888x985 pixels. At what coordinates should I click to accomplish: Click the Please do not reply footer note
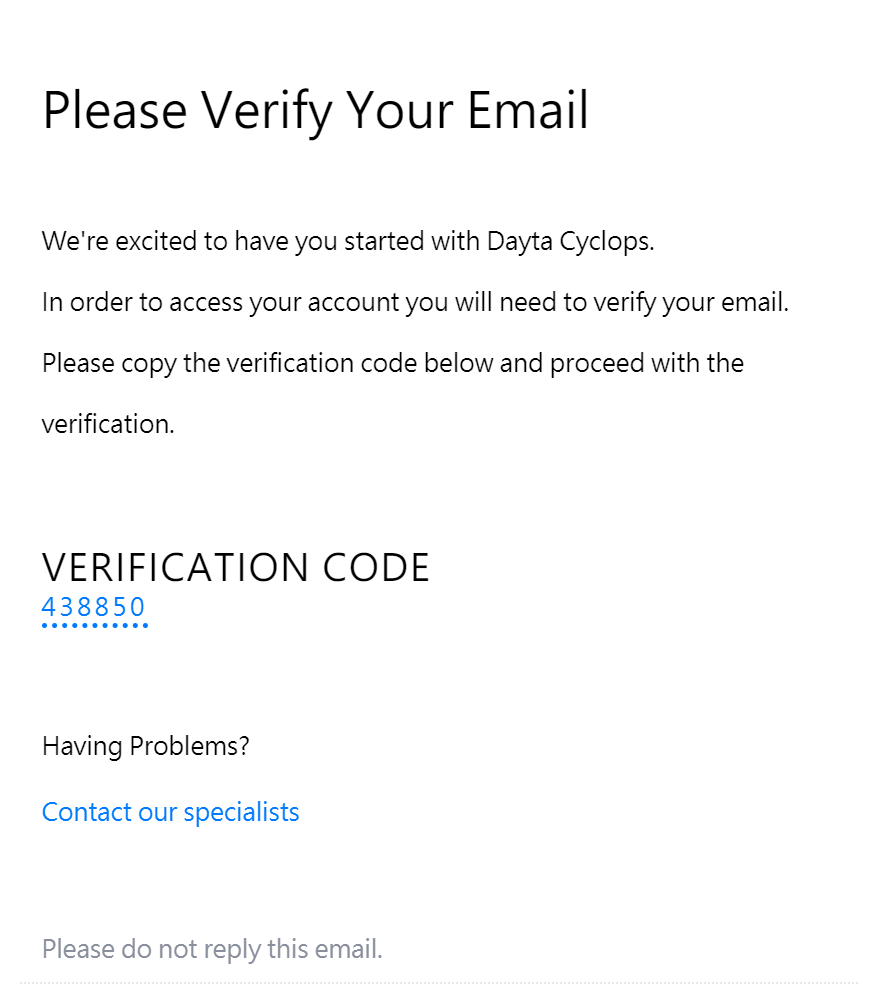tap(212, 949)
